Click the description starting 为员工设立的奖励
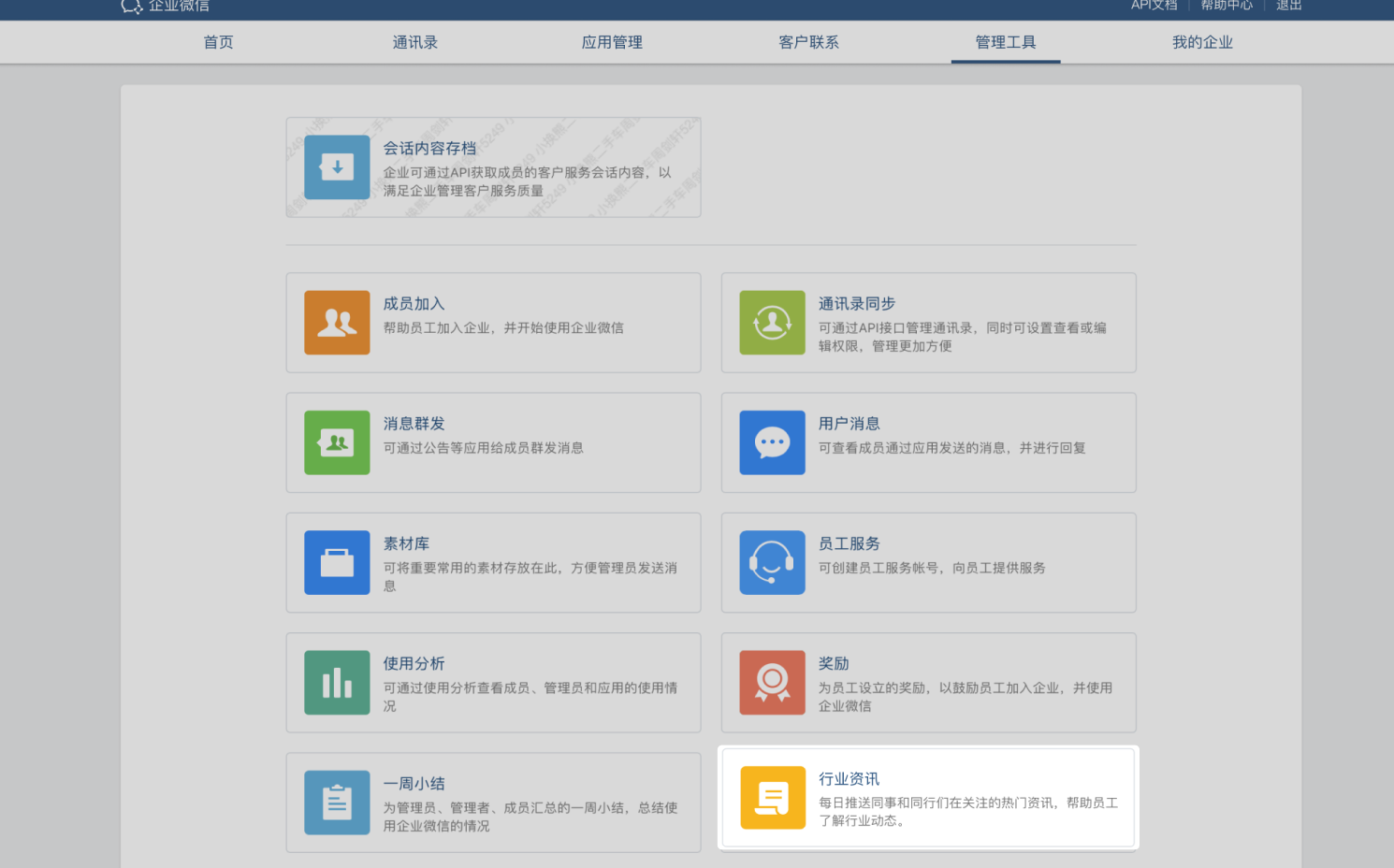The image size is (1394, 868). coord(966,697)
